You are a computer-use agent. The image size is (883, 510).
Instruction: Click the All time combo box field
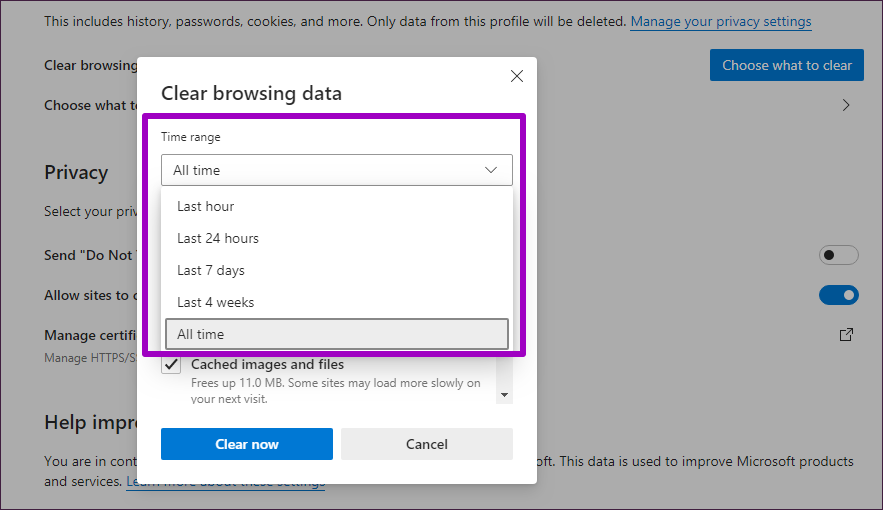[320, 170]
